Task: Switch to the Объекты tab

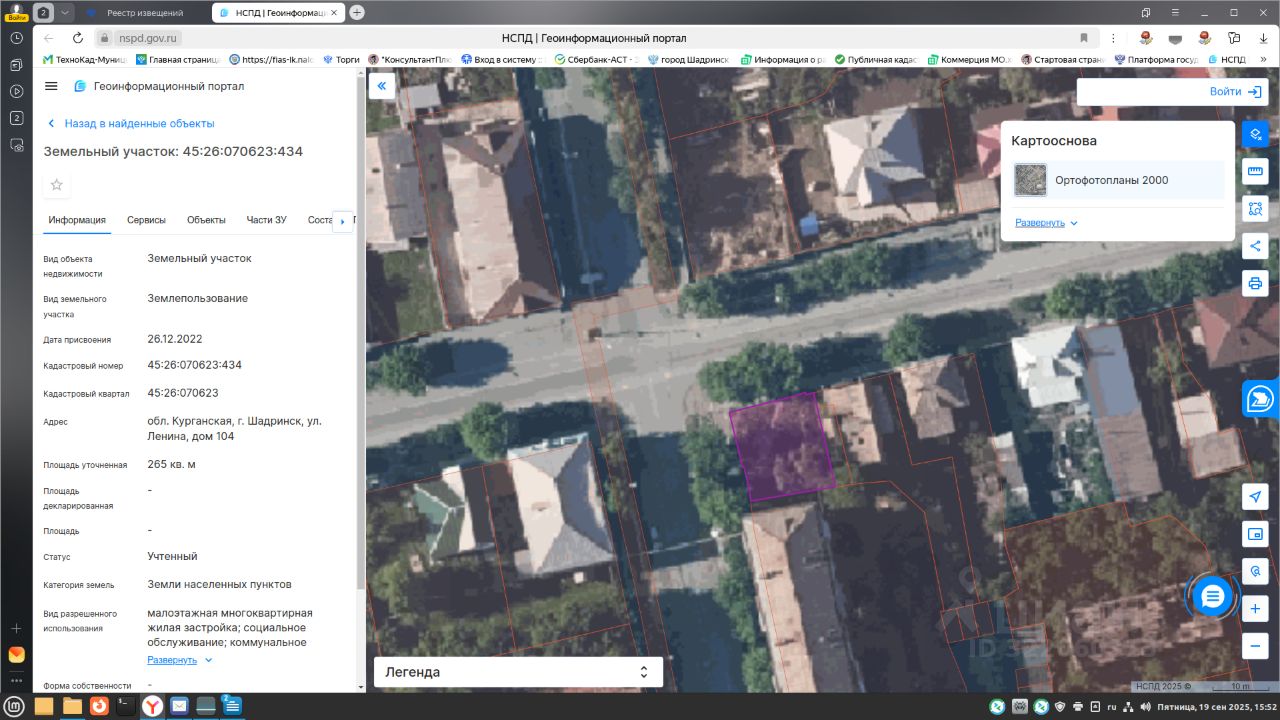Action: 206,220
